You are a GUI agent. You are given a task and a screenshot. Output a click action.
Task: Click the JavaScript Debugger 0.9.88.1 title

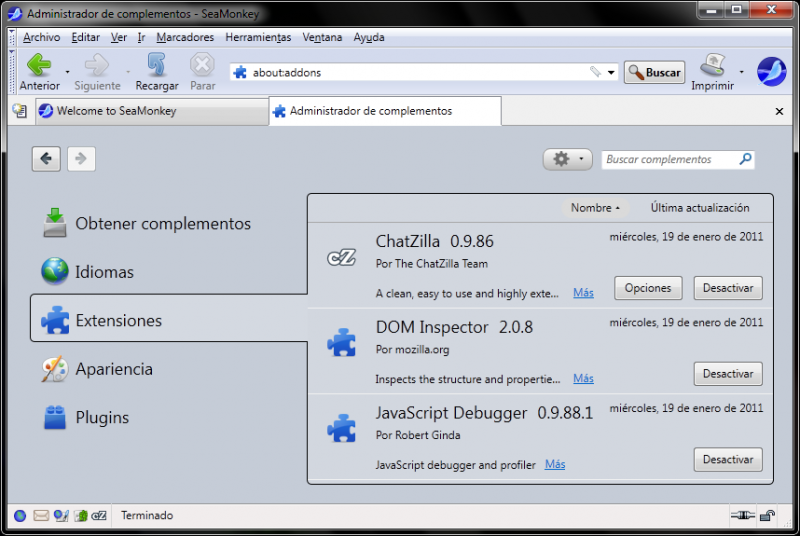pyautogui.click(x=484, y=413)
